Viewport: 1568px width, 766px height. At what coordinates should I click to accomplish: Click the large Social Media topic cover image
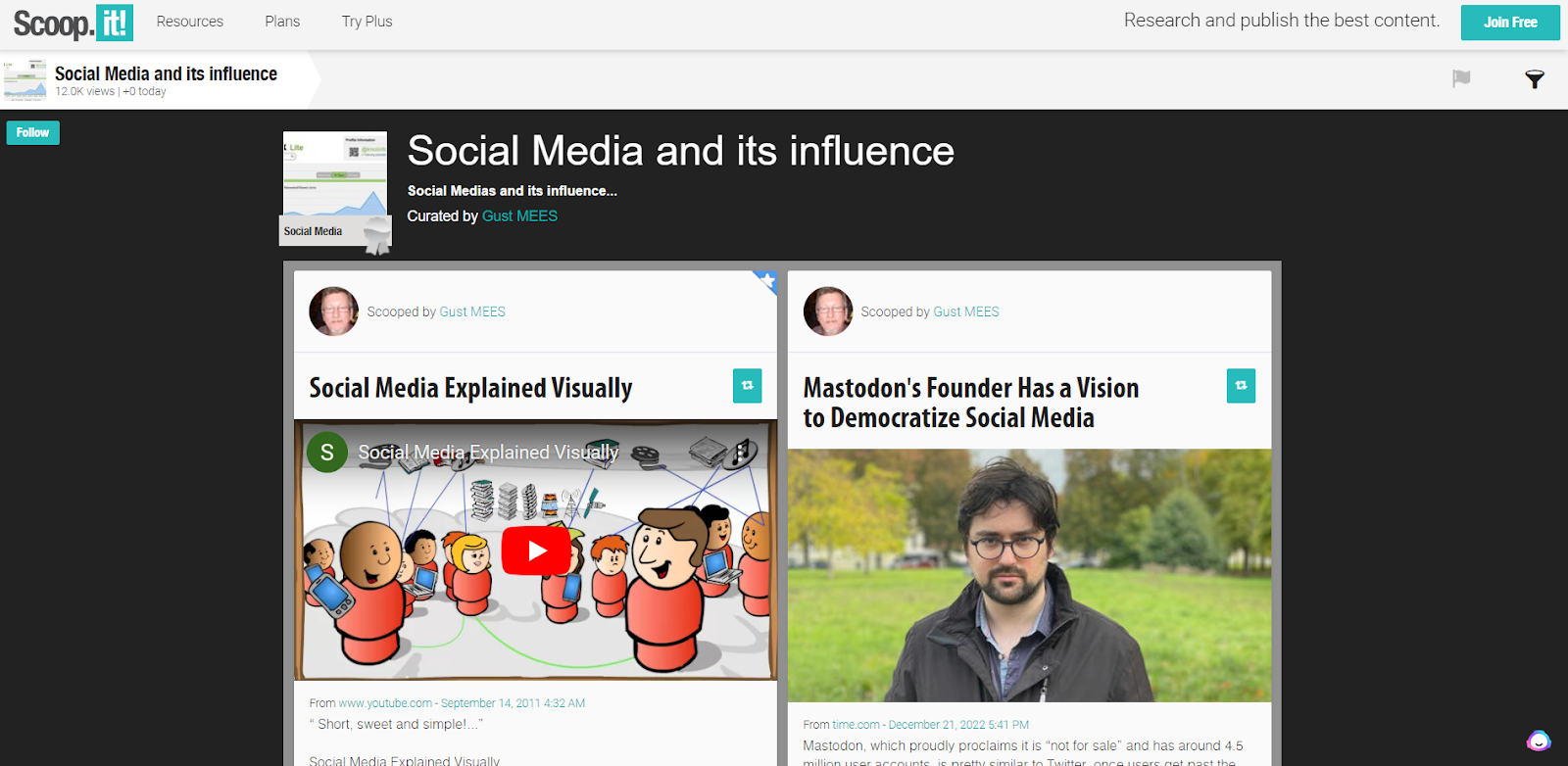point(335,188)
